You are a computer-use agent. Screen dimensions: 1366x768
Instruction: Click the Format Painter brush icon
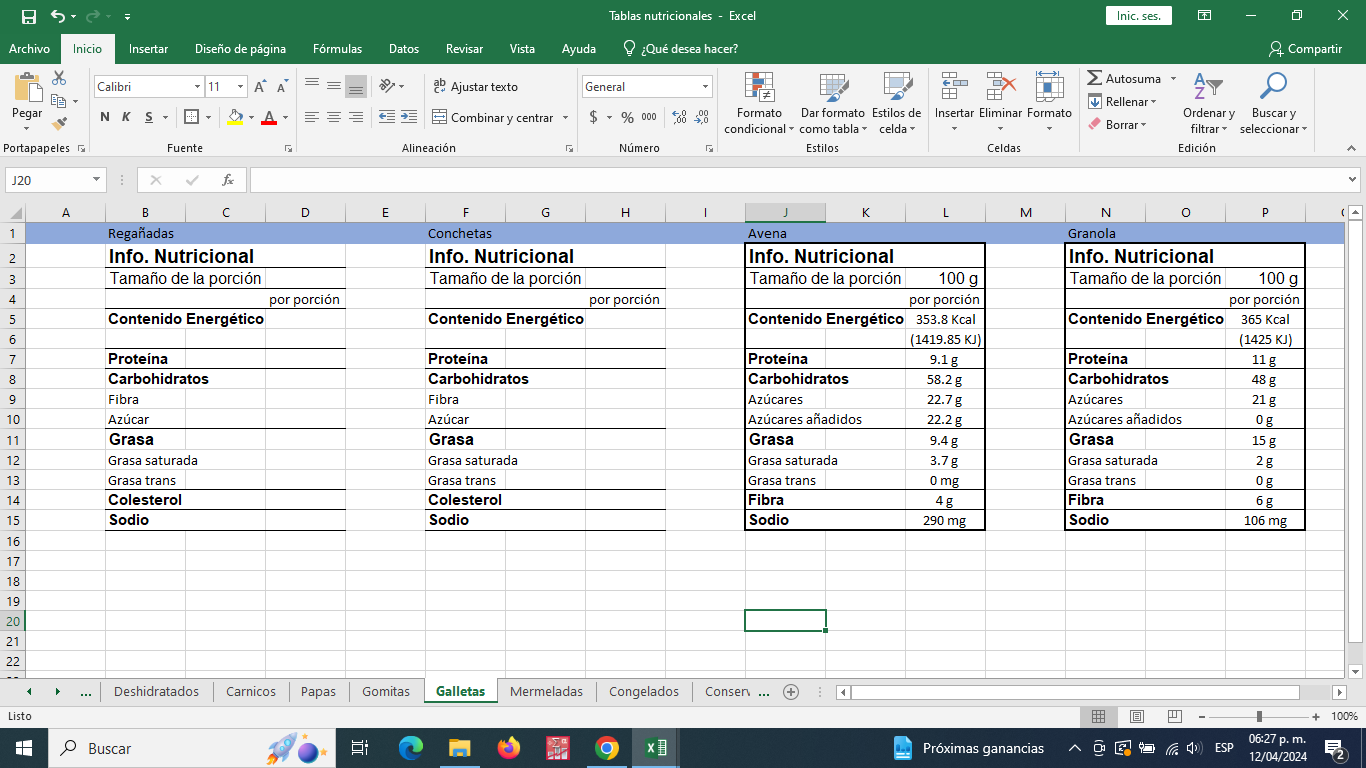[x=59, y=124]
